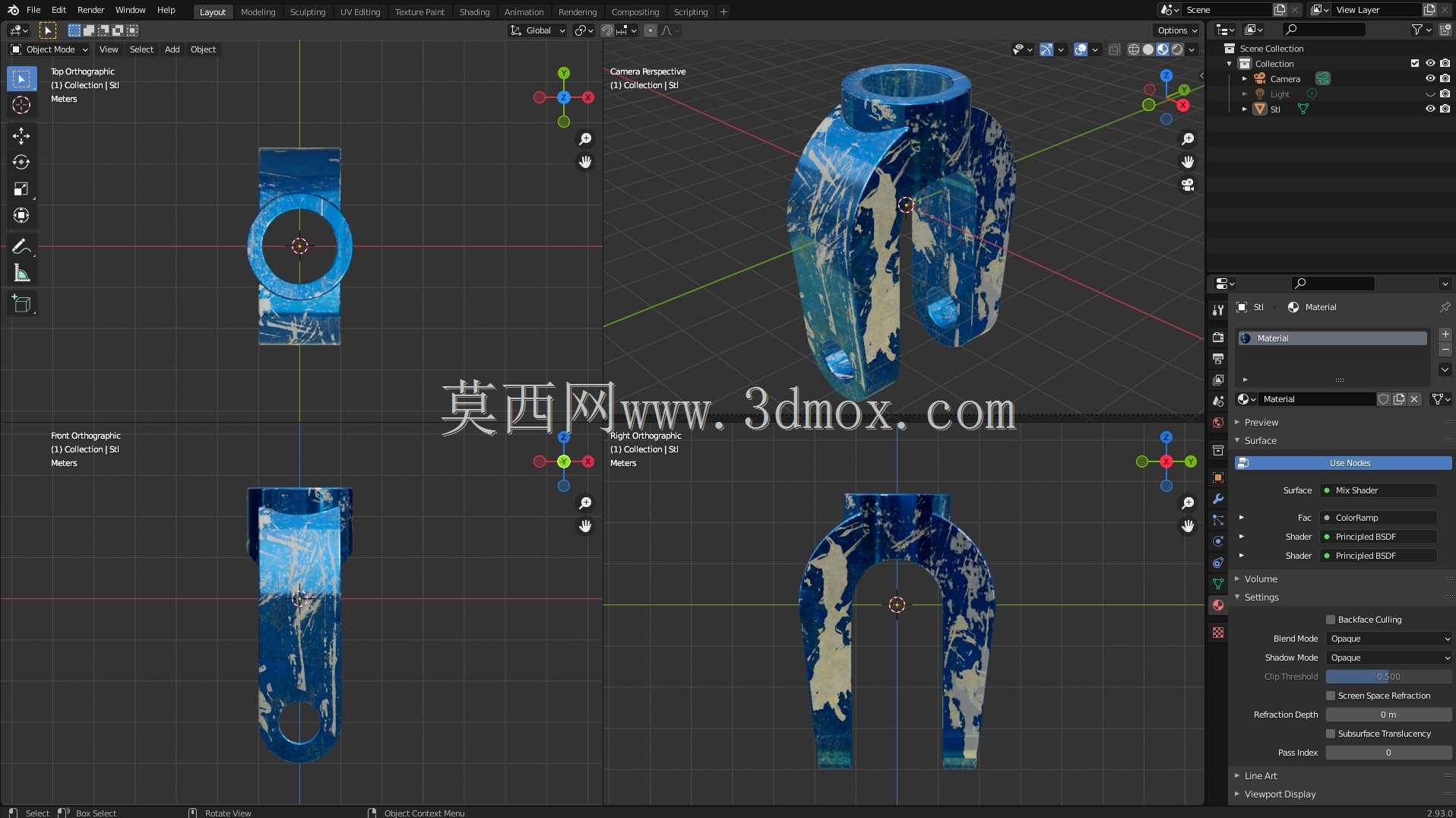Remove the material slot with minus
The width and height of the screenshot is (1456, 818).
pos(1445,350)
